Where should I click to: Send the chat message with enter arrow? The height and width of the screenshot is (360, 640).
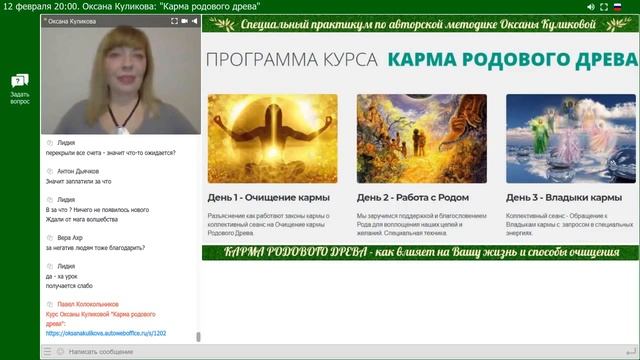631,351
